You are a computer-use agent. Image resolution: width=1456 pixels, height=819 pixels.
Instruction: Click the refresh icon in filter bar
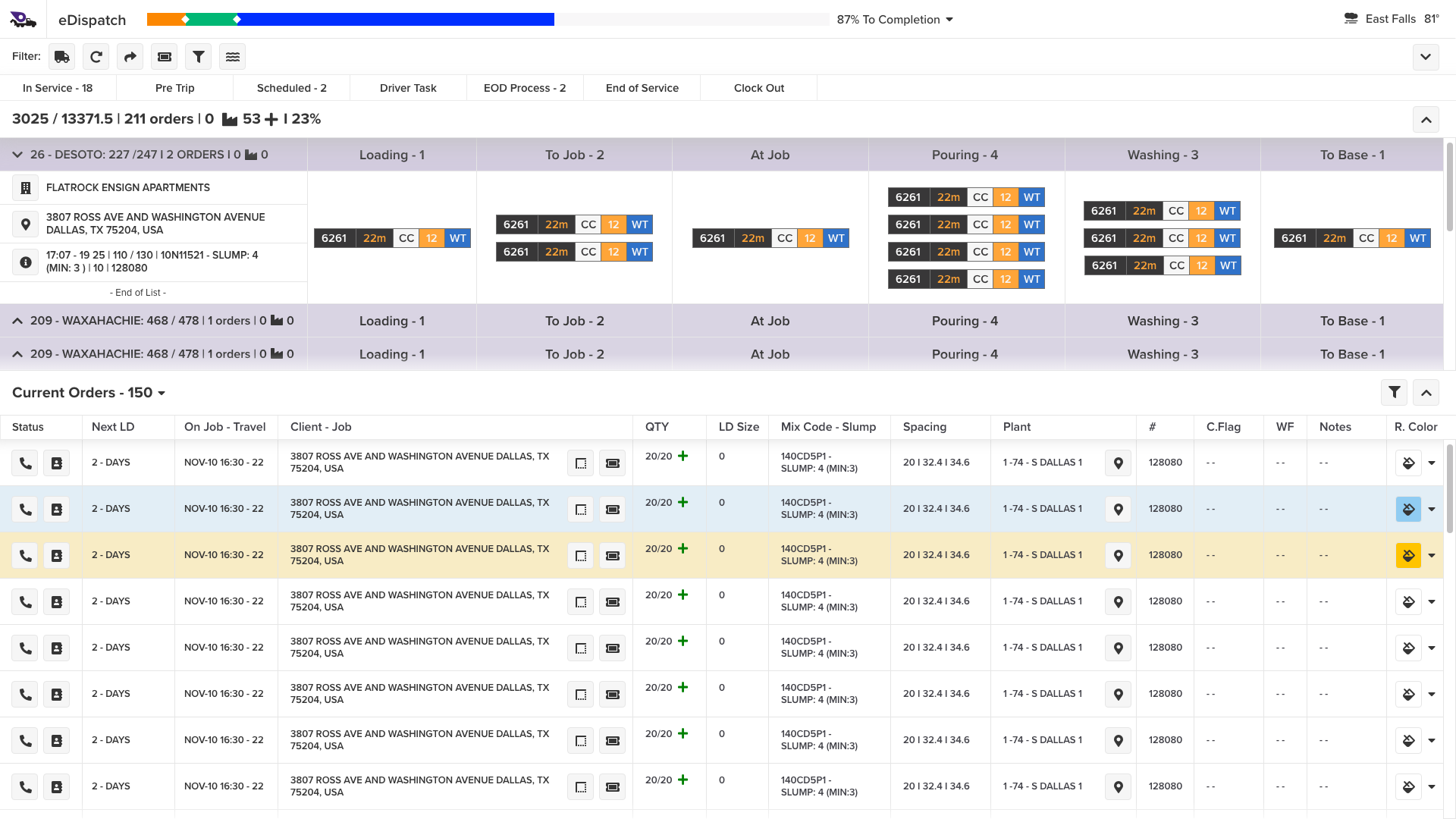pos(96,57)
